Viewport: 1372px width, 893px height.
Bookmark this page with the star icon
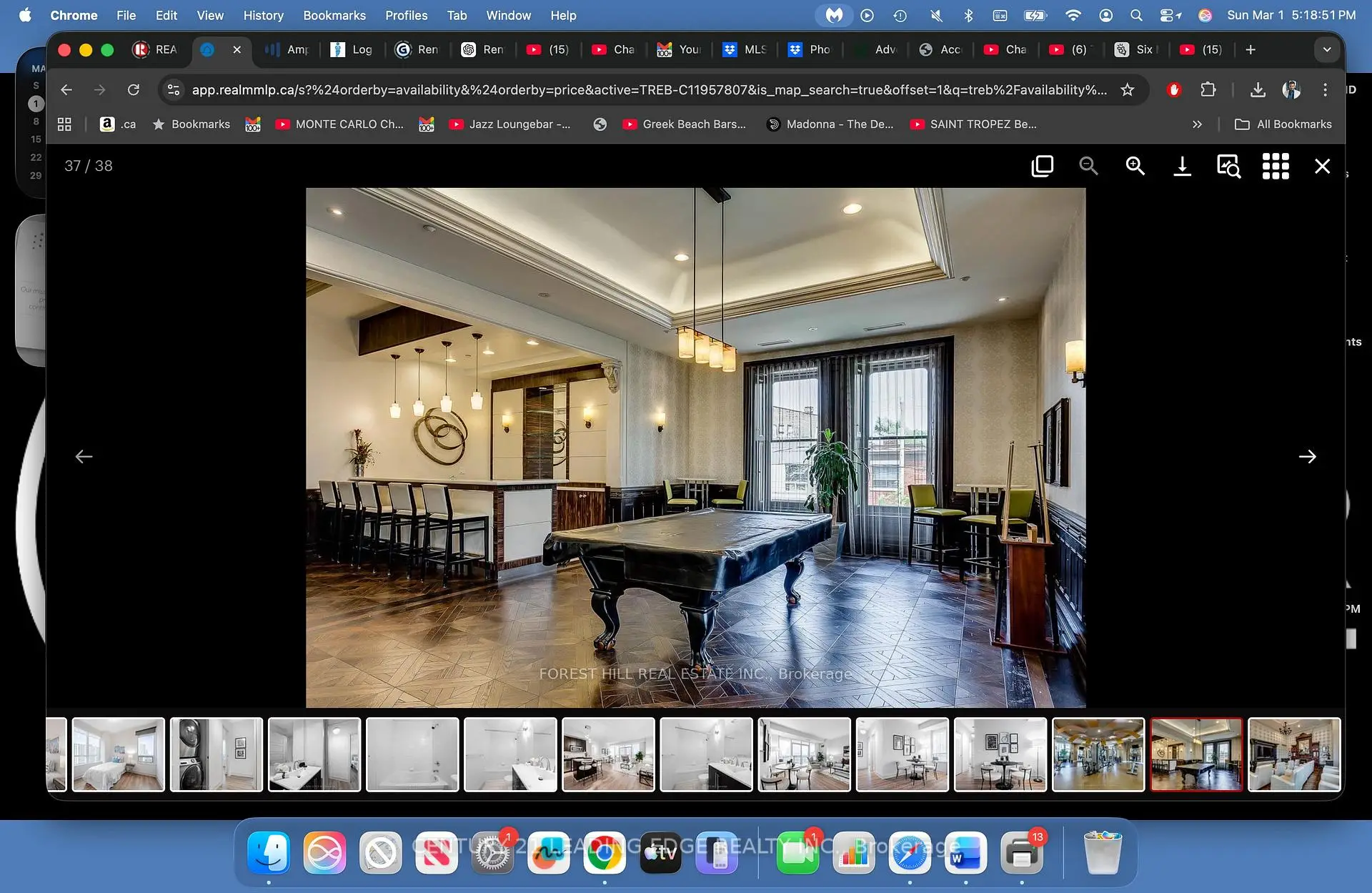pos(1127,89)
